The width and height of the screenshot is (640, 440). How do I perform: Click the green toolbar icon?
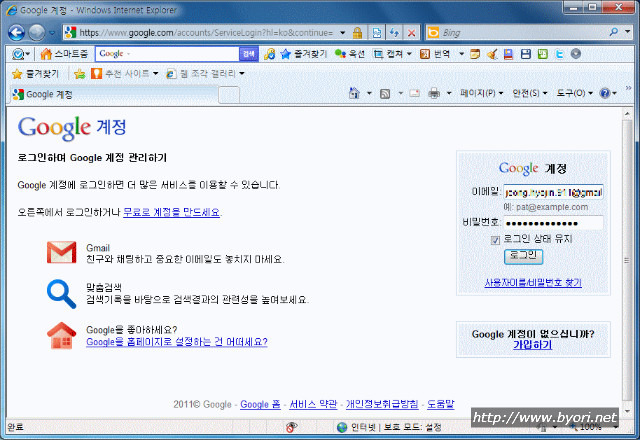pyautogui.click(x=542, y=54)
